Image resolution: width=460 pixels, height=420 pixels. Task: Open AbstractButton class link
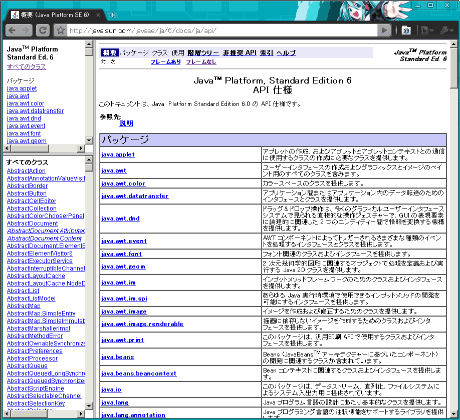pos(27,193)
